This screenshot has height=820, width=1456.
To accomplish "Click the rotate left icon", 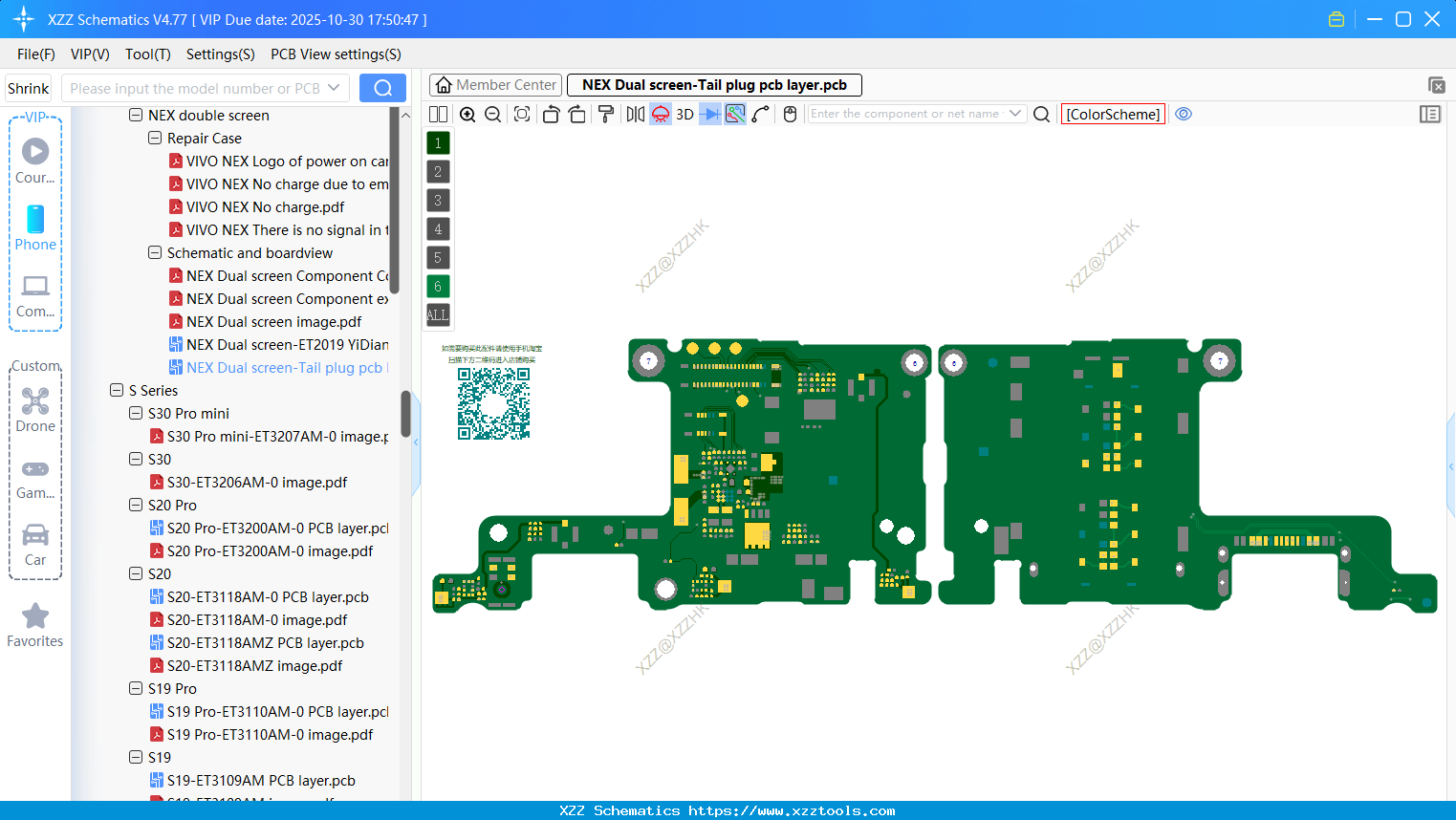I will [x=553, y=114].
